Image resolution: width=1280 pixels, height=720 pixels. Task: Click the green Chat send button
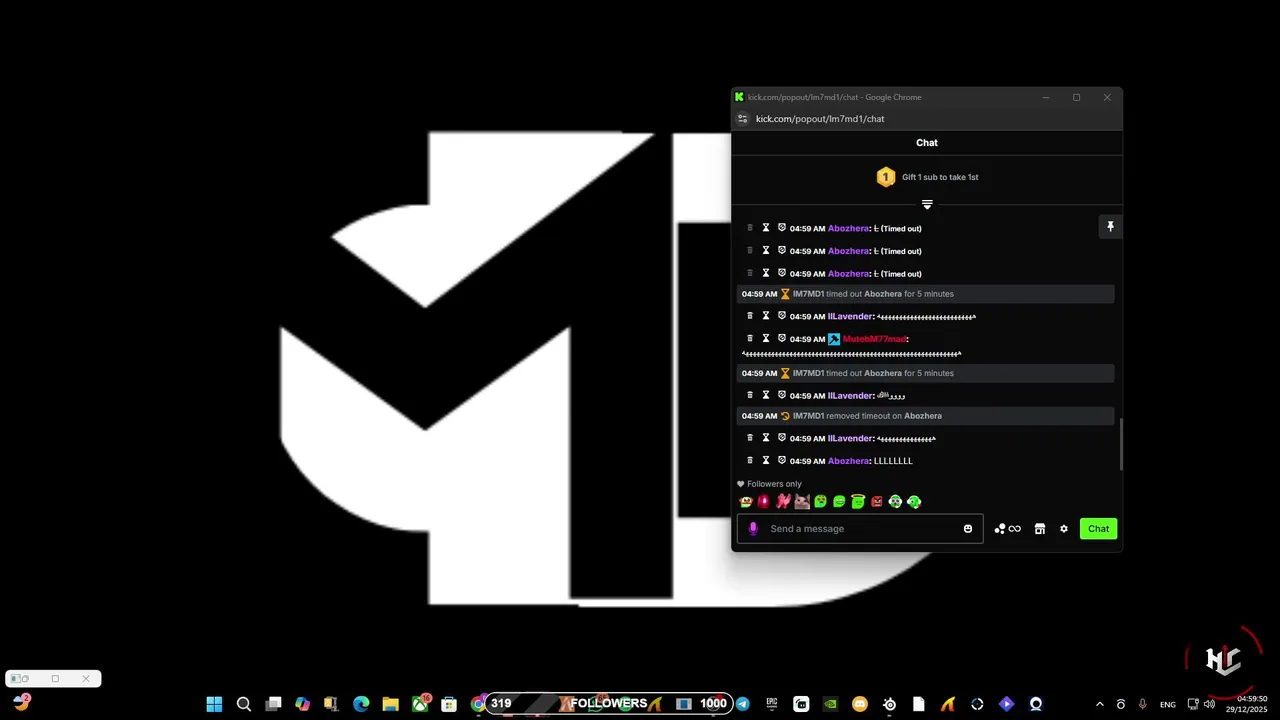pos(1098,529)
